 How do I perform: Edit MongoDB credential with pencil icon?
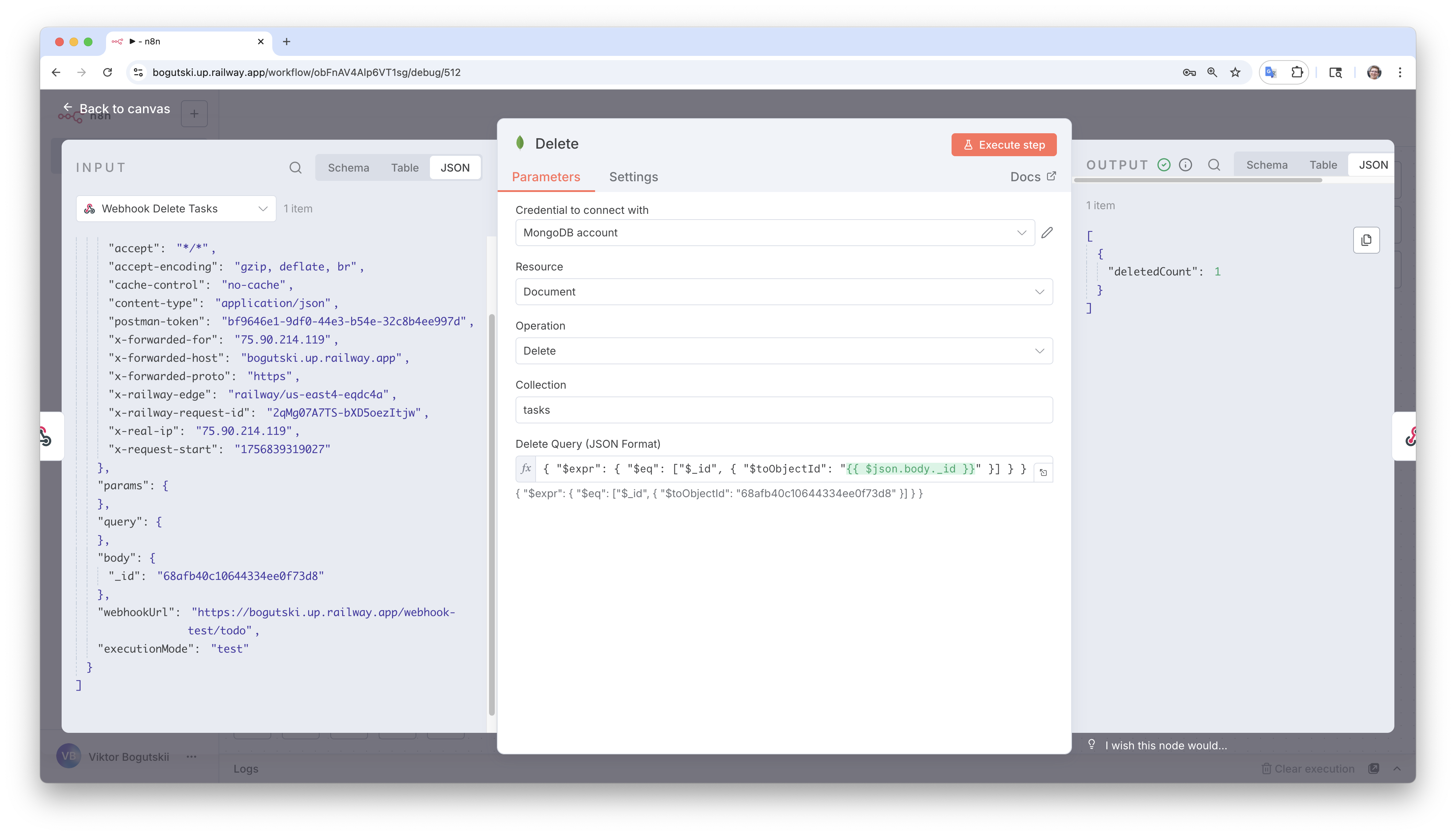click(x=1047, y=232)
